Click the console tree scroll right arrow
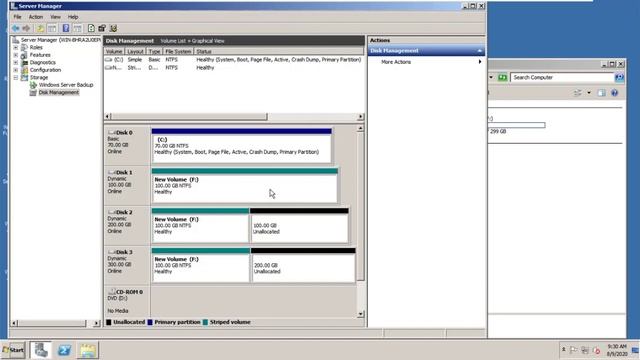Image resolution: width=640 pixels, height=360 pixels. tap(97, 323)
